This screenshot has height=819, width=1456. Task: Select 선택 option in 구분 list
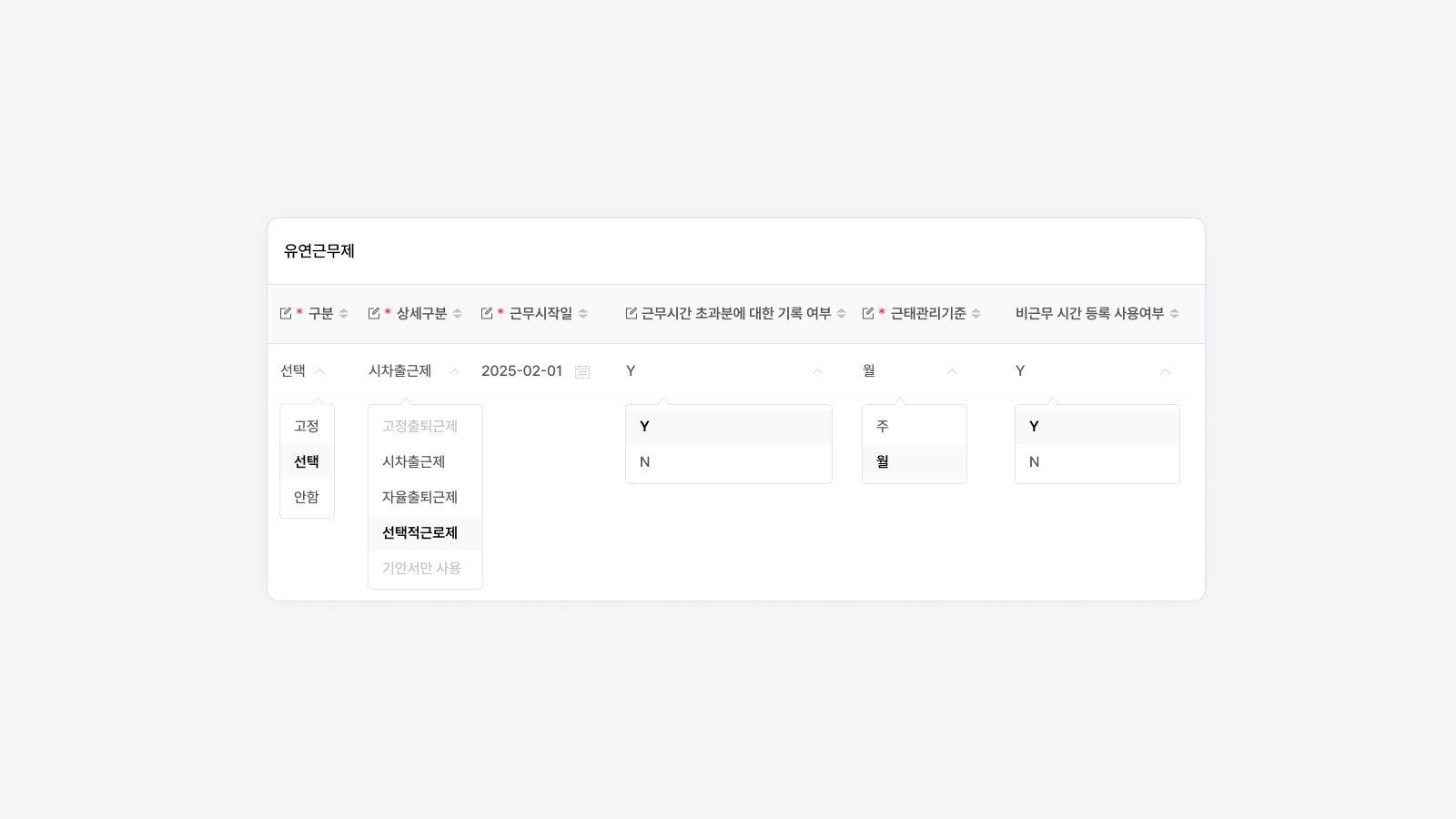[x=307, y=461]
